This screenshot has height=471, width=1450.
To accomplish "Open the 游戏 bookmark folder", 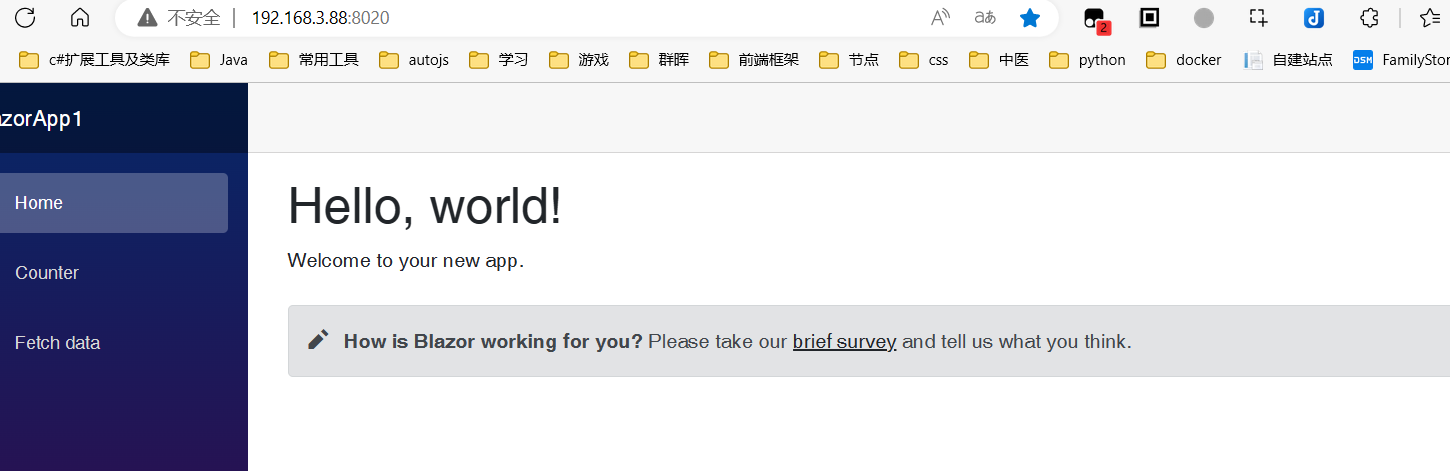I will click(x=578, y=60).
